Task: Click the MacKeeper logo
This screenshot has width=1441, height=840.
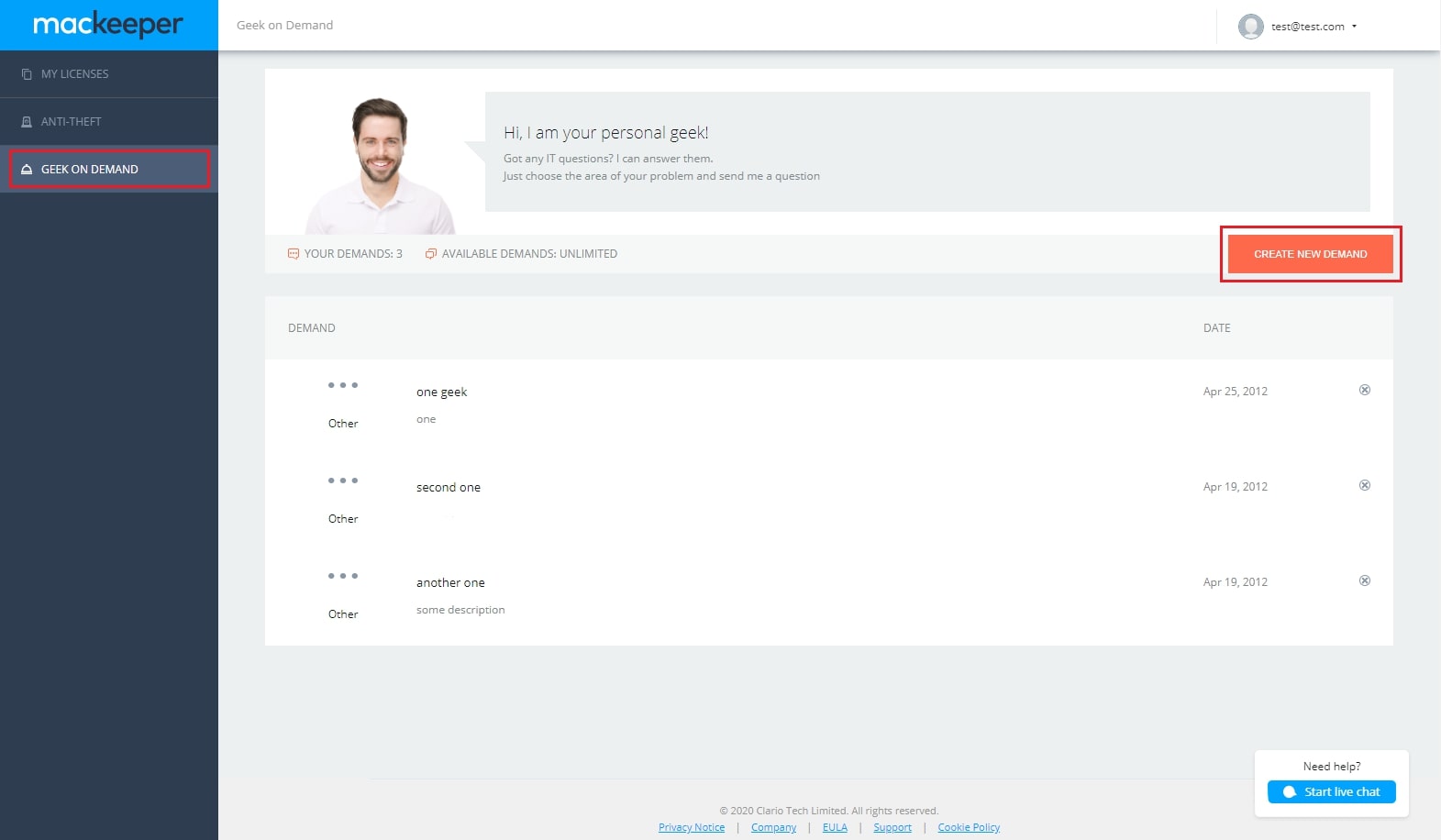Action: (108, 25)
